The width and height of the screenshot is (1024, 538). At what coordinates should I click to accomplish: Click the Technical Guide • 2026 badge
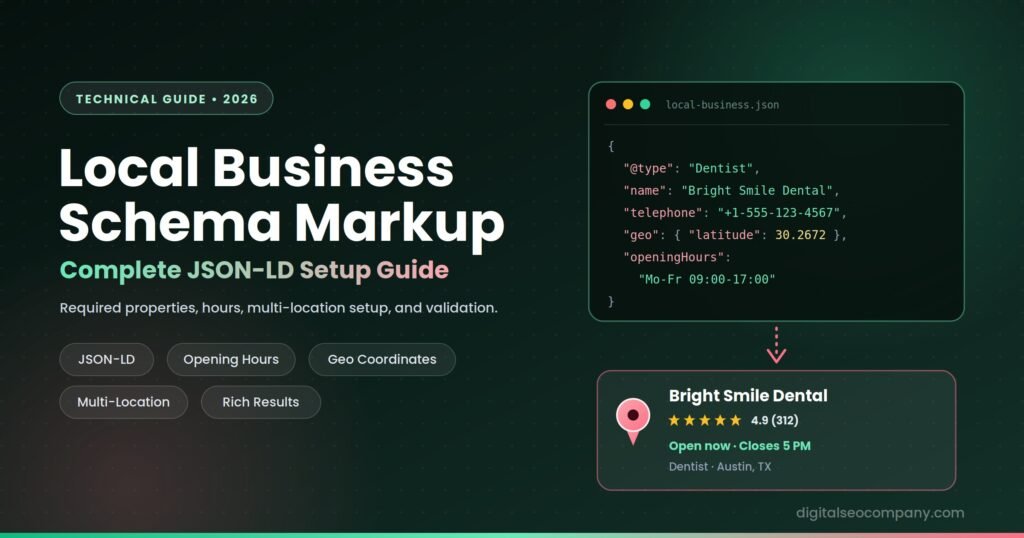(167, 99)
